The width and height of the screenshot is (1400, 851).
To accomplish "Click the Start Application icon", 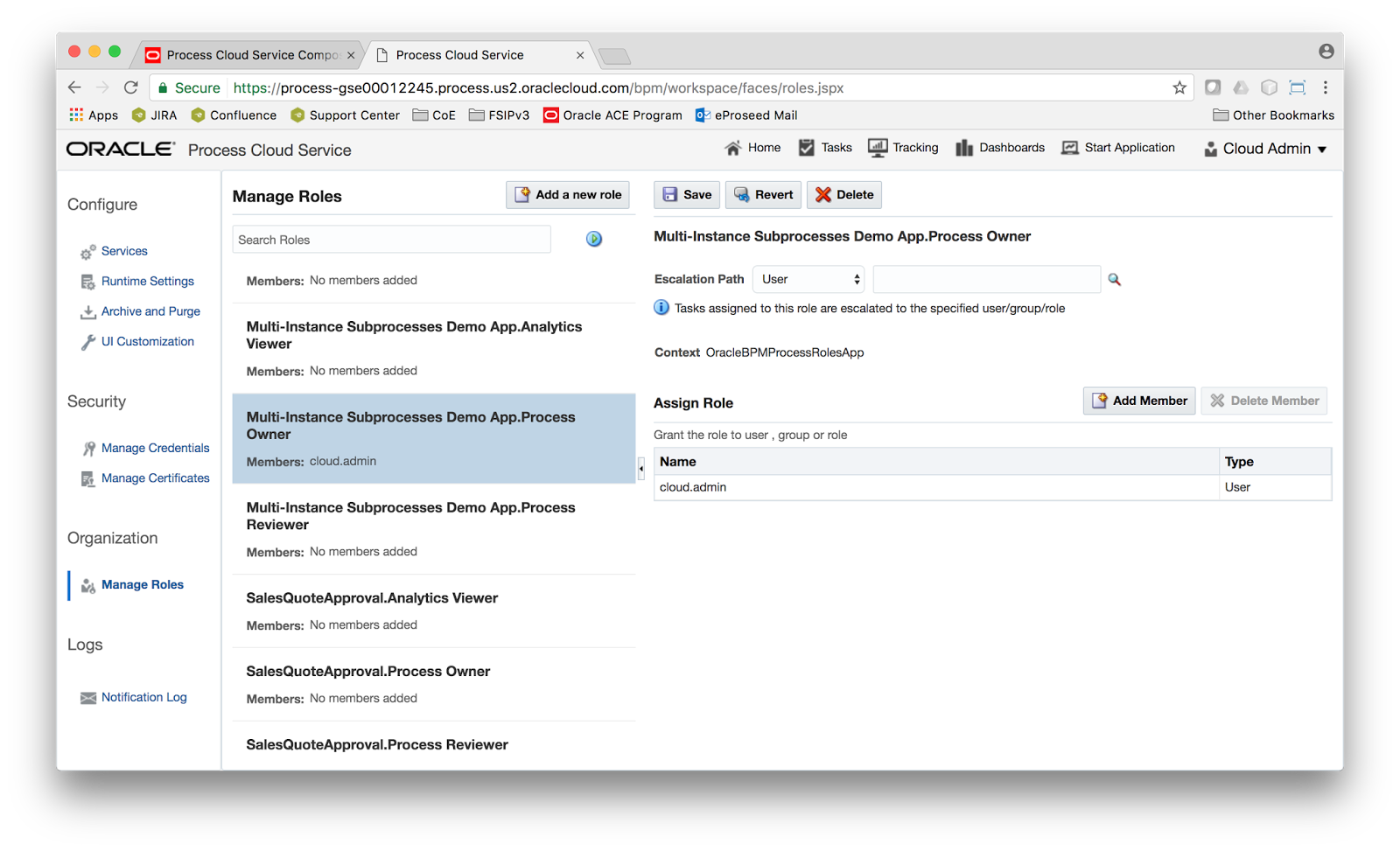I will pos(1070,148).
